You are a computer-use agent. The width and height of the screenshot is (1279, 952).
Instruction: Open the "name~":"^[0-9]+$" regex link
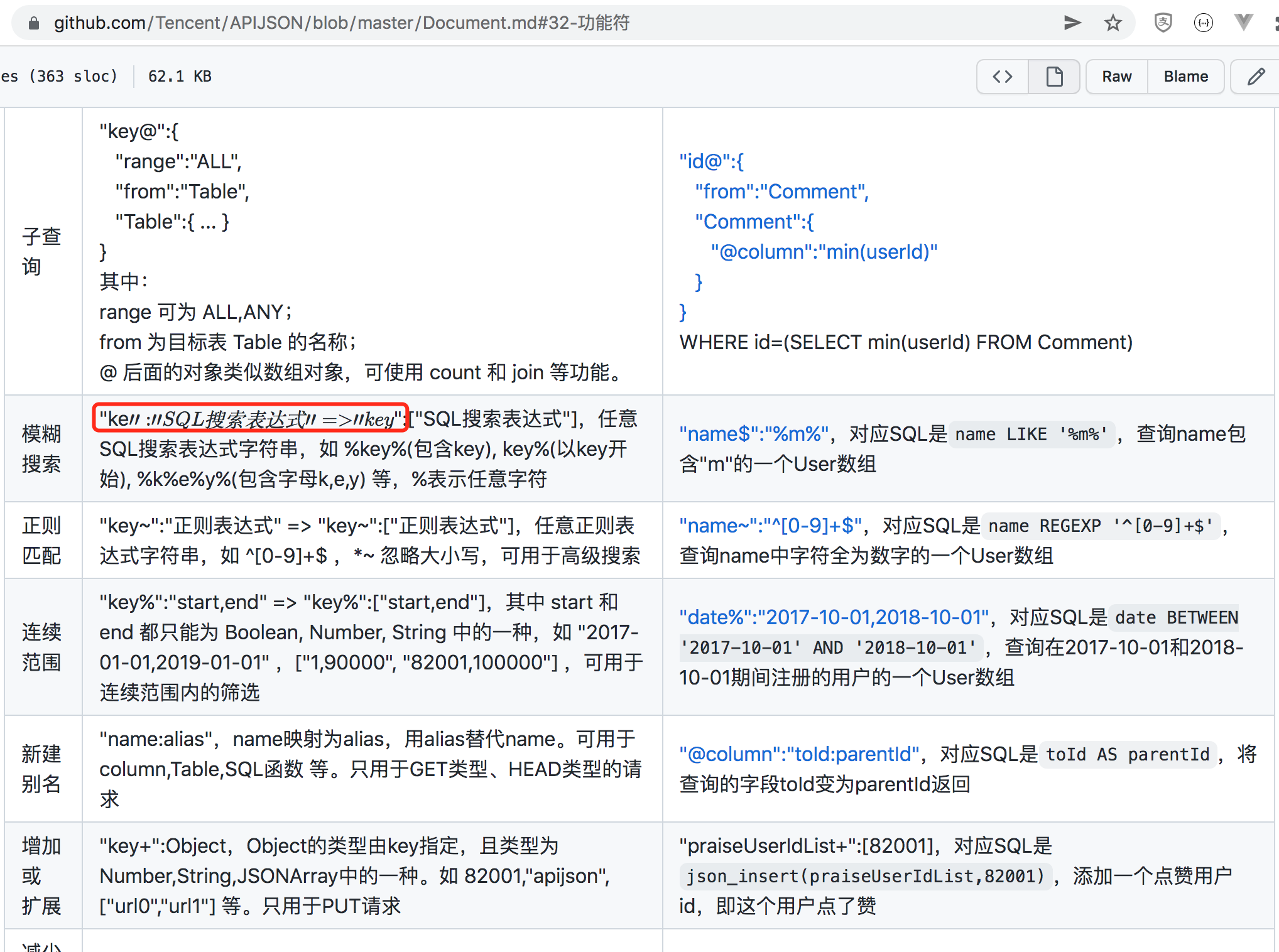(x=770, y=526)
